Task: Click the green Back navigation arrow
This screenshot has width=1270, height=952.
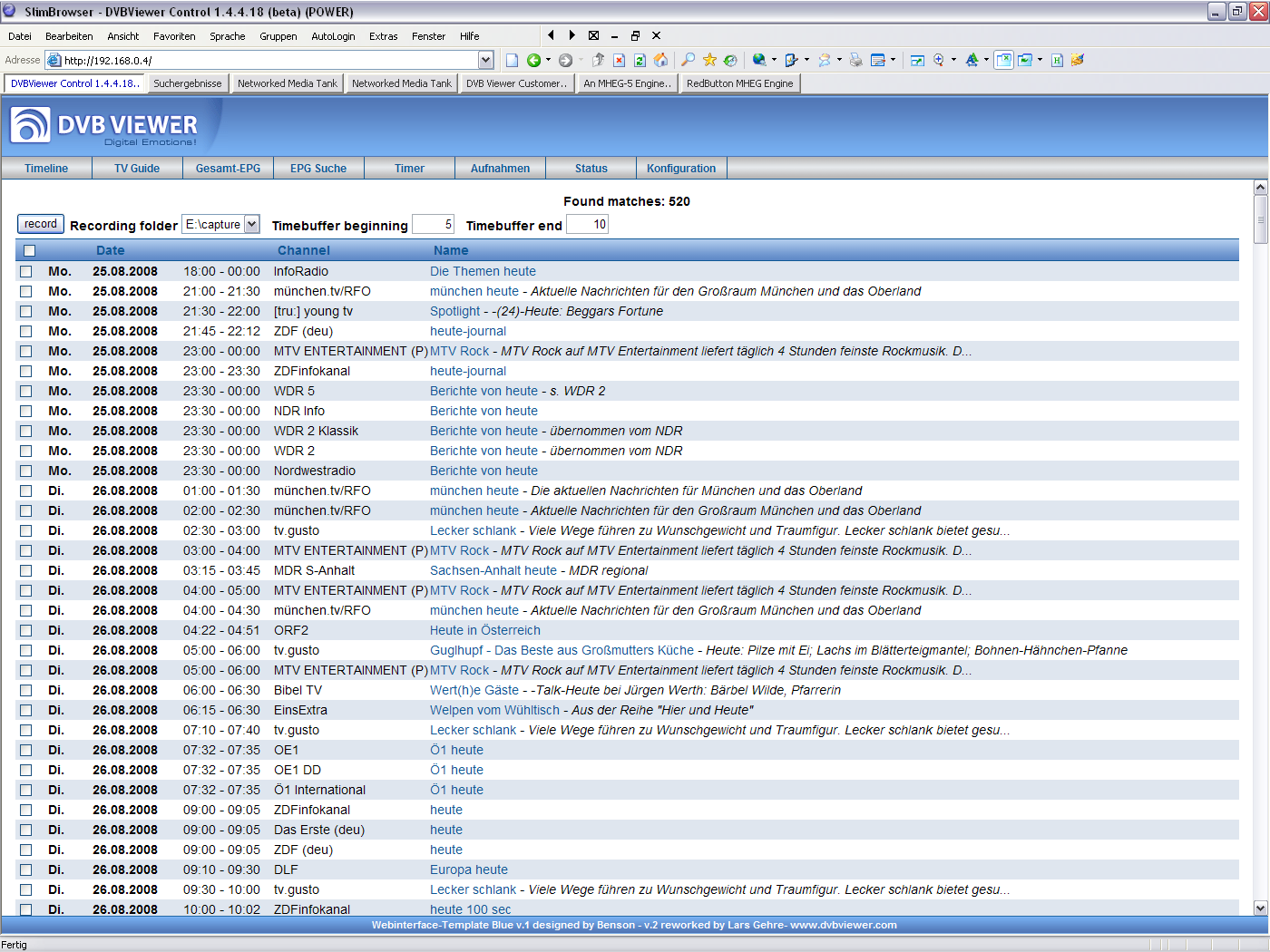Action: [x=533, y=60]
